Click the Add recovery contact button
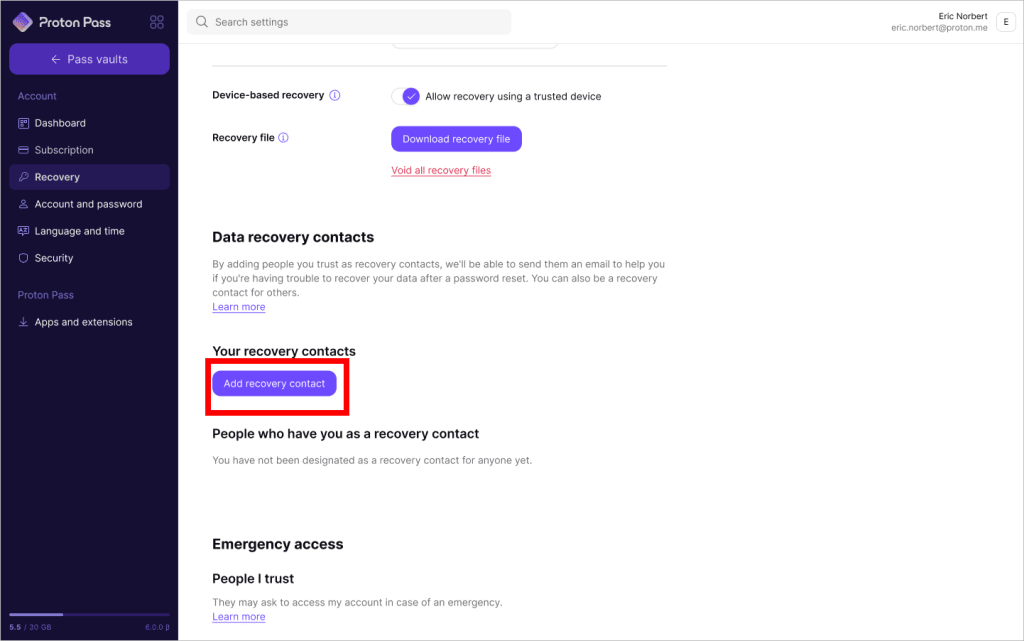This screenshot has height=641, width=1024. (274, 384)
